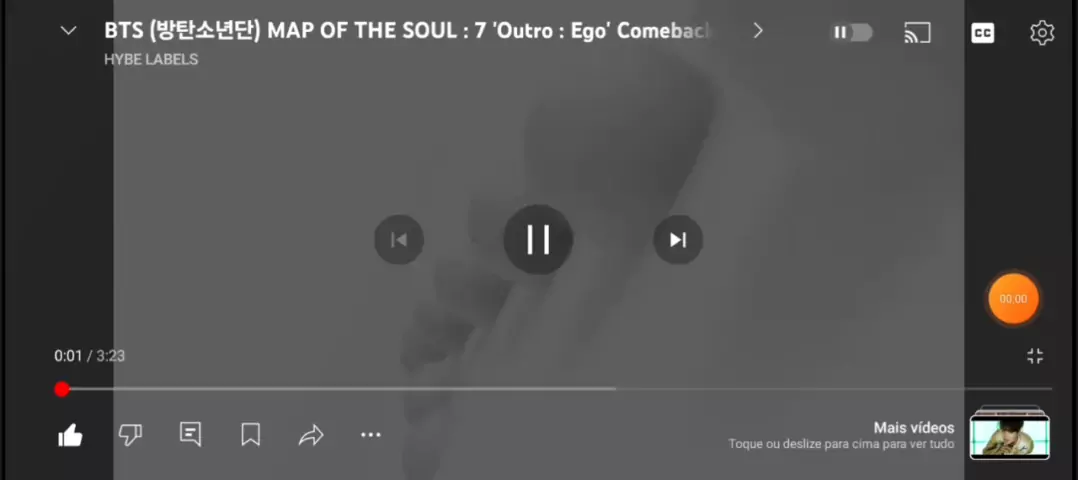Pause the video with the center button

click(x=538, y=239)
